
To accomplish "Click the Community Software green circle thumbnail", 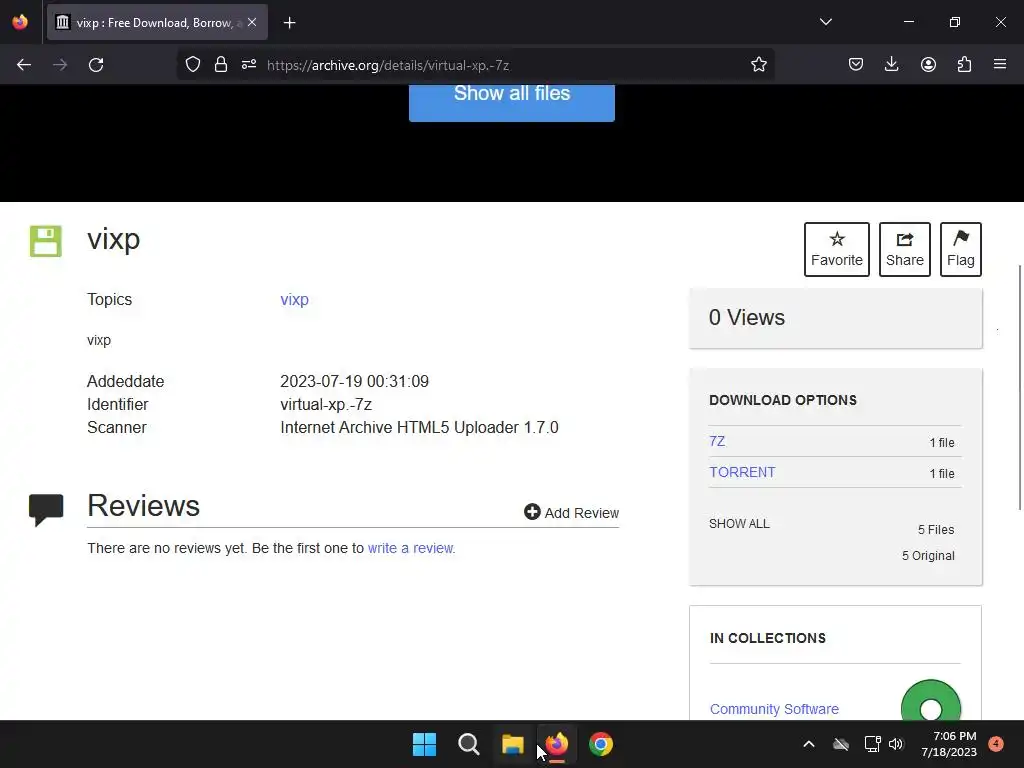I will coord(931,701).
